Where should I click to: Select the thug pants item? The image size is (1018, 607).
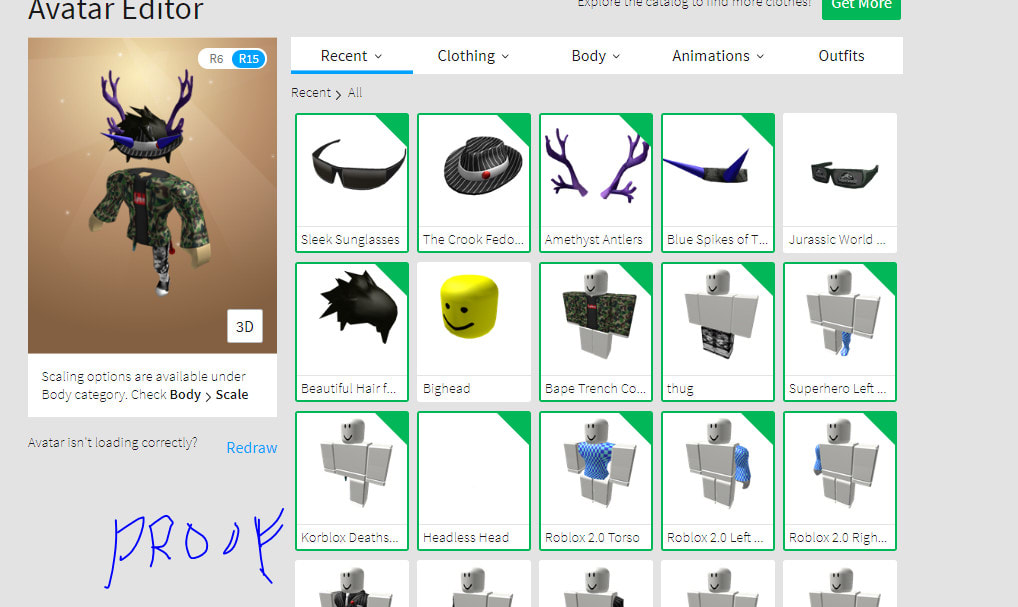(x=718, y=332)
